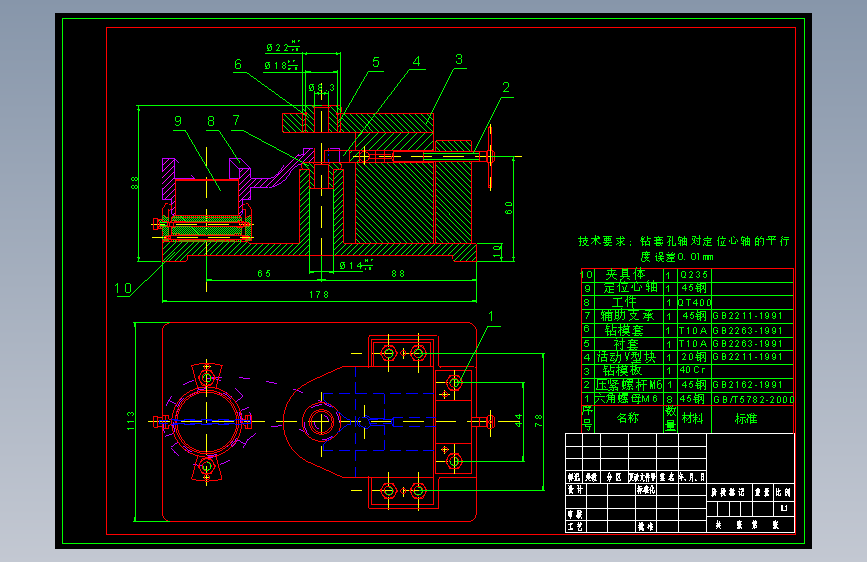The height and width of the screenshot is (562, 867).
Task: Click the 标准 column header
Action: tap(746, 419)
